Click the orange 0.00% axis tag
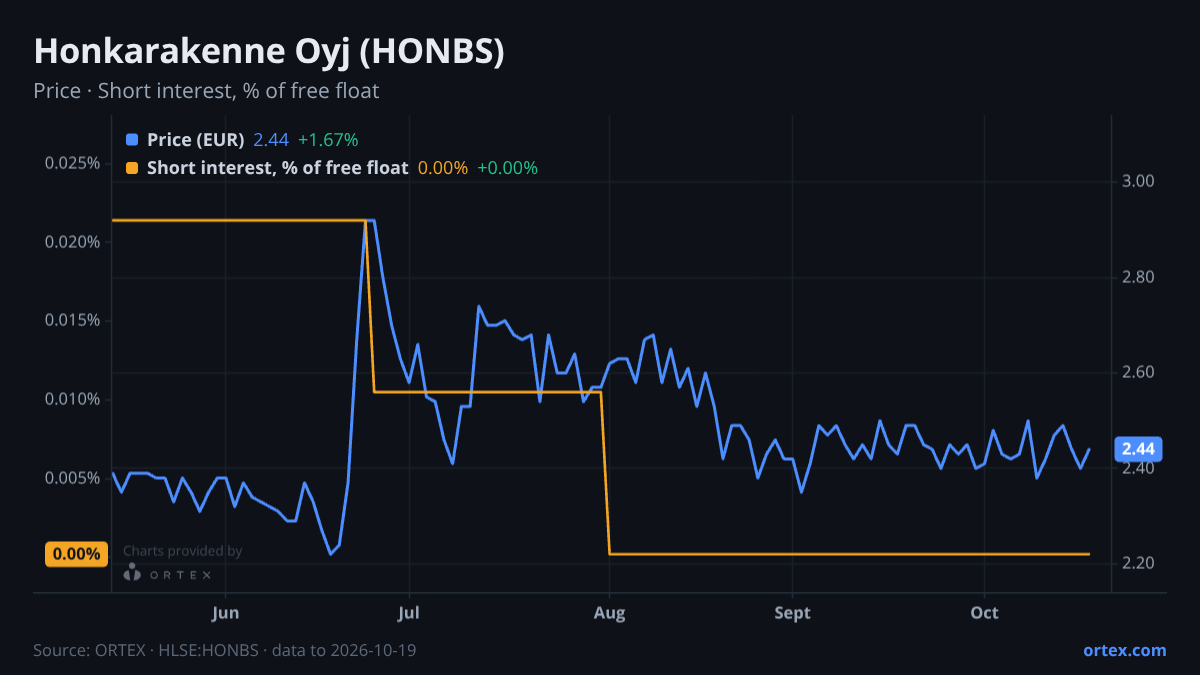This screenshot has width=1200, height=675. point(76,554)
